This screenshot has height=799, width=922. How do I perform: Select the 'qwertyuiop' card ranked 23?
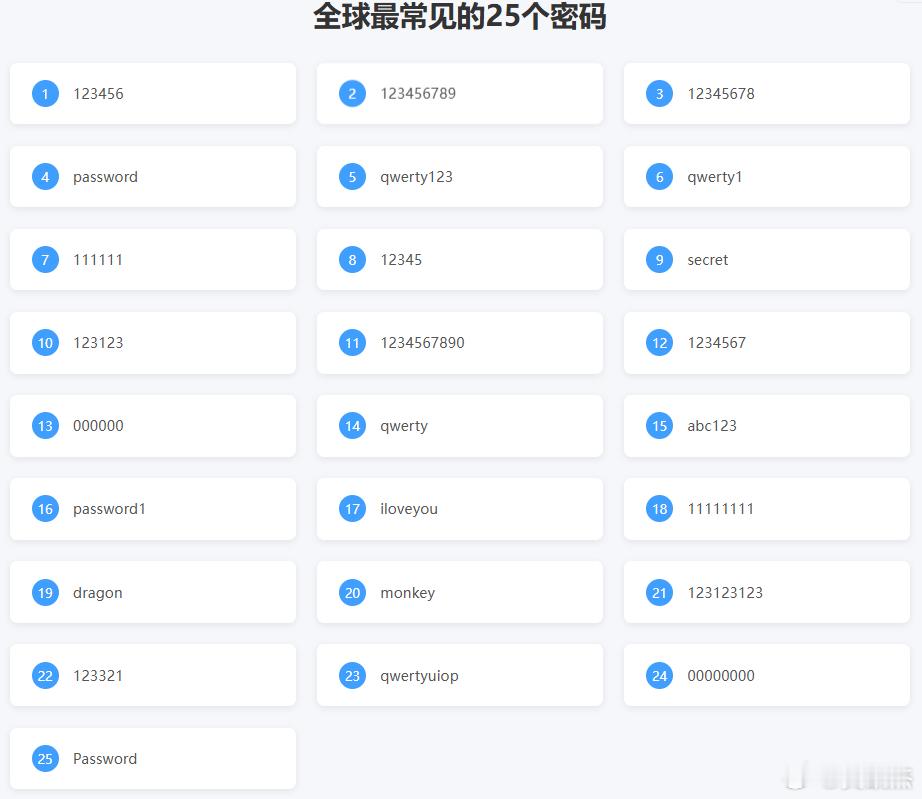460,675
